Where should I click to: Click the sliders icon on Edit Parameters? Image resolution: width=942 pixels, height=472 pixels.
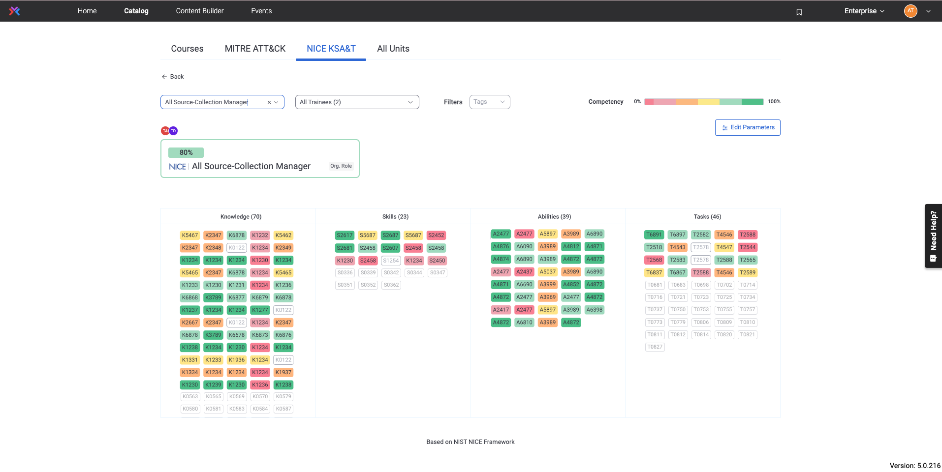(x=725, y=127)
